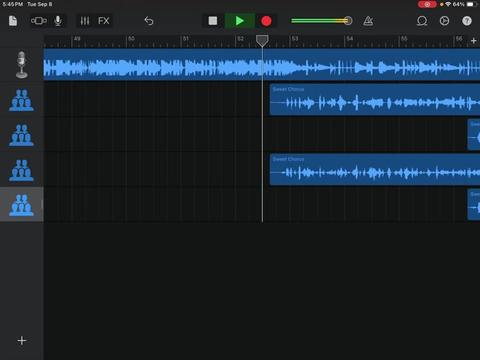The width and height of the screenshot is (480, 360).
Task: Select the third chorus track header
Action: (x=22, y=170)
